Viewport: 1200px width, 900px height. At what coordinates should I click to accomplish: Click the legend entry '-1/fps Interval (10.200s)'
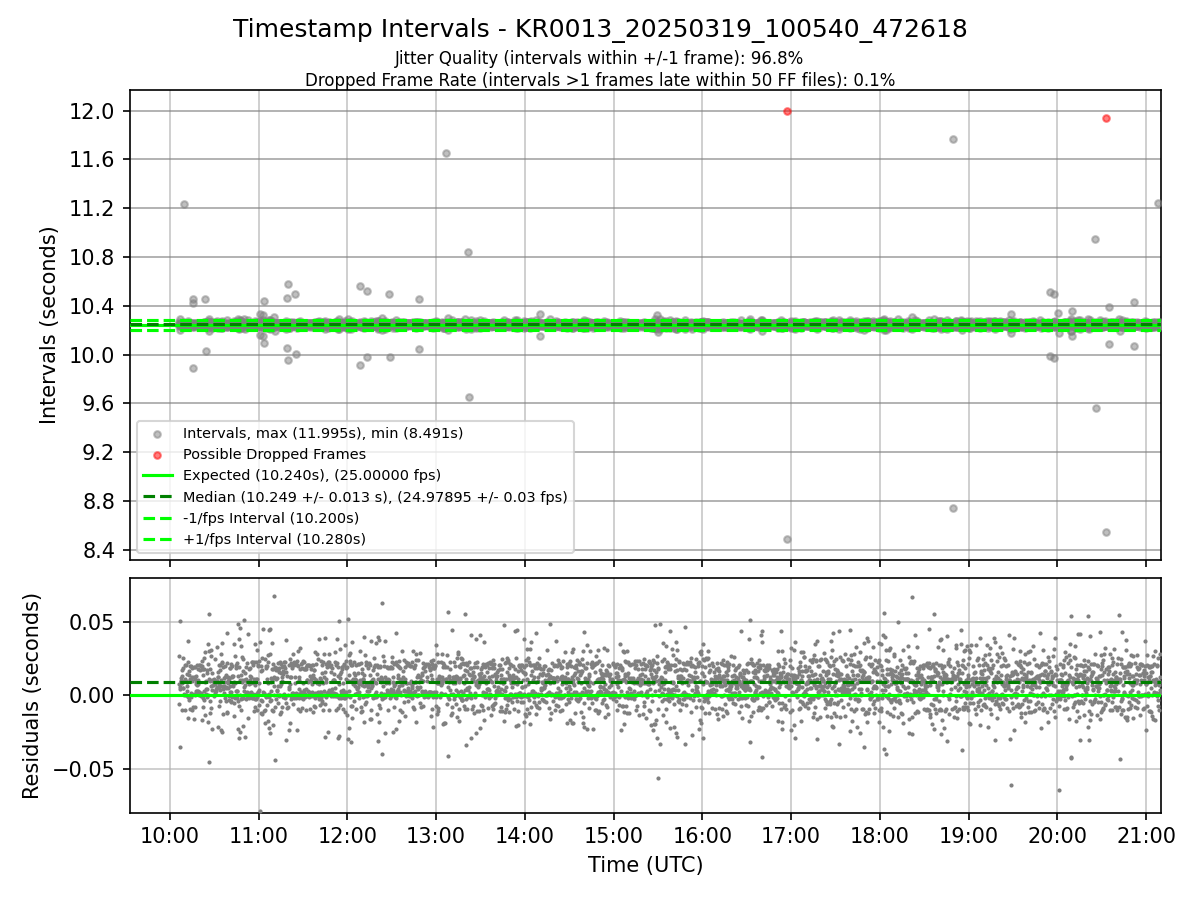[x=271, y=518]
